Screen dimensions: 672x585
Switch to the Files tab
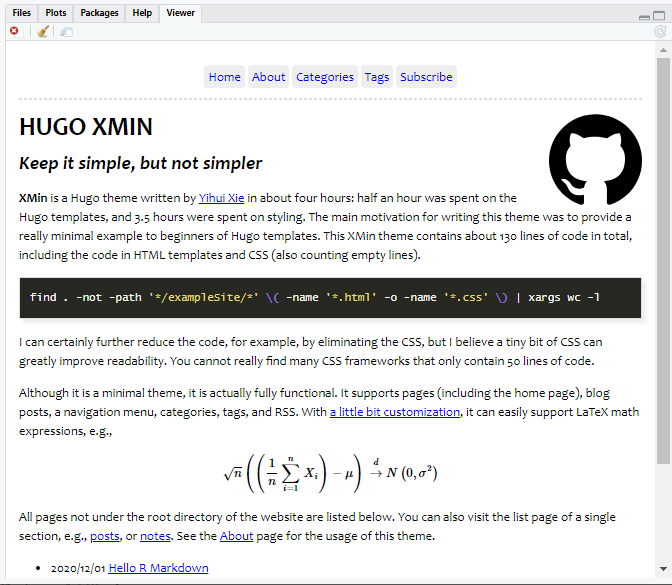point(21,13)
